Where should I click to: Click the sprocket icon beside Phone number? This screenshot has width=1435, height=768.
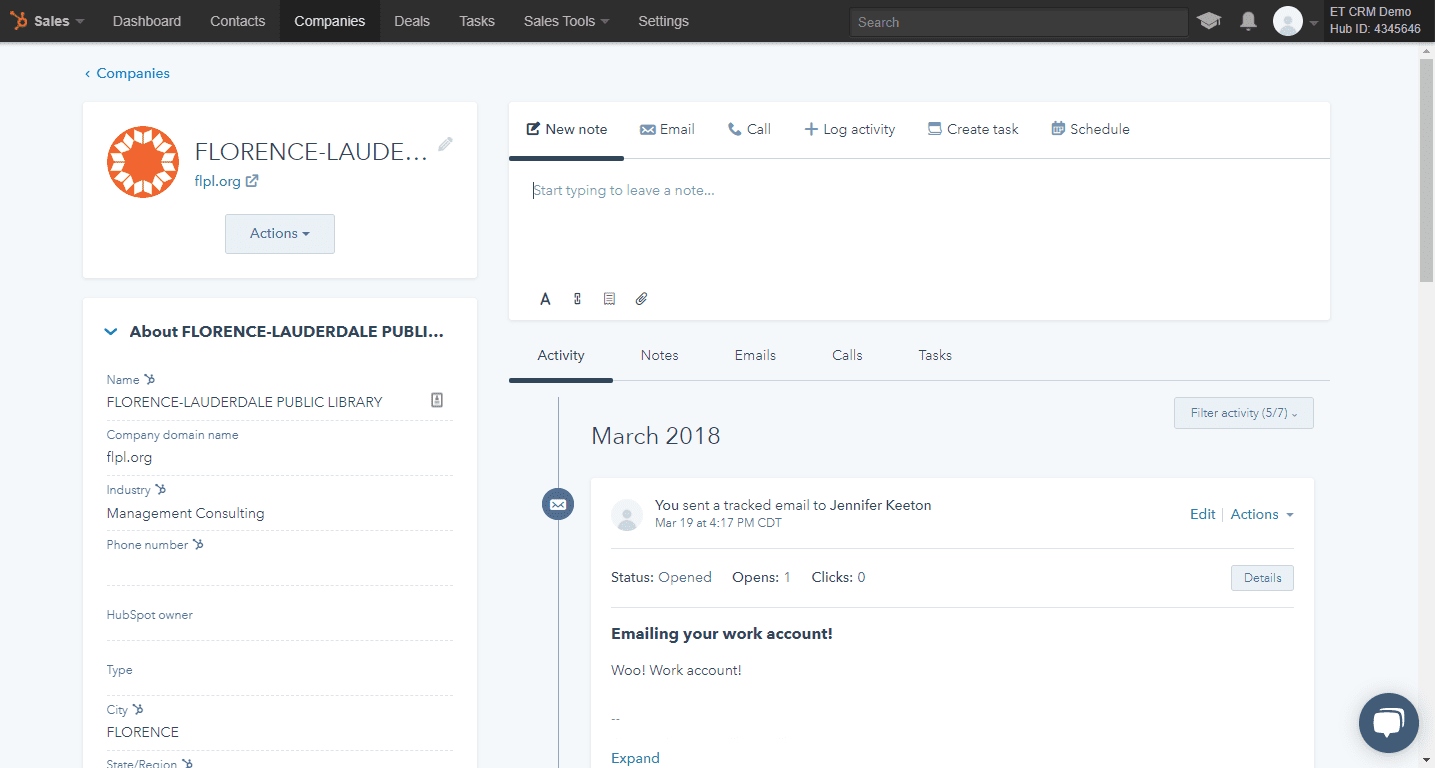pyautogui.click(x=198, y=544)
